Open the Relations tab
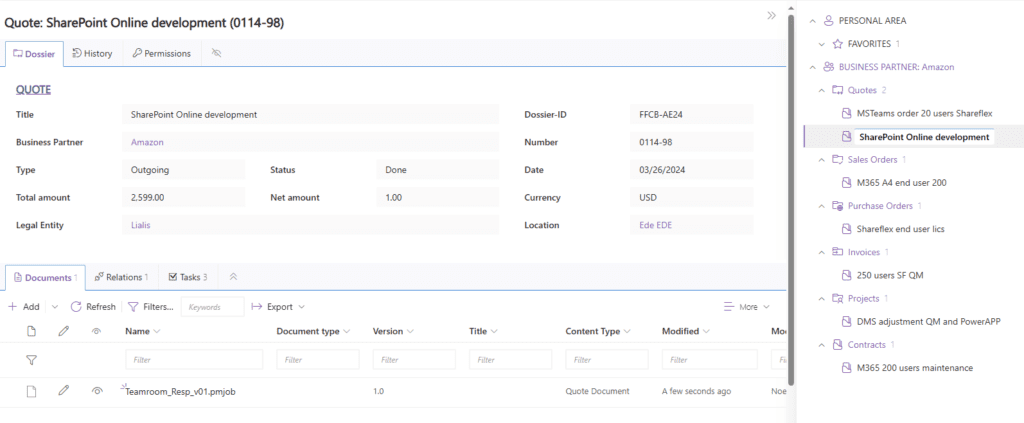Viewport: 1024px width, 423px height. click(121, 277)
